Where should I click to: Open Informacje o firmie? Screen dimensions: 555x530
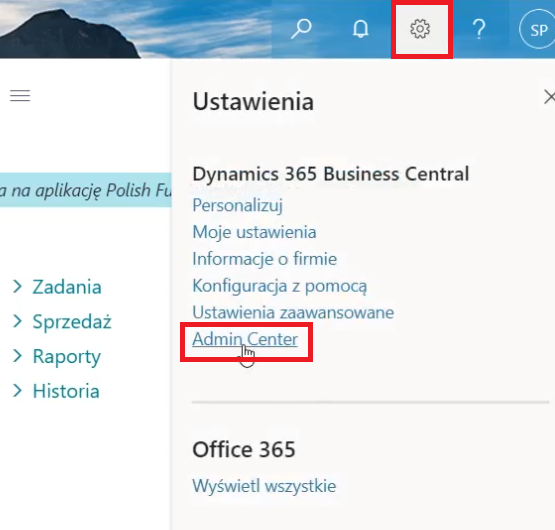pos(264,259)
